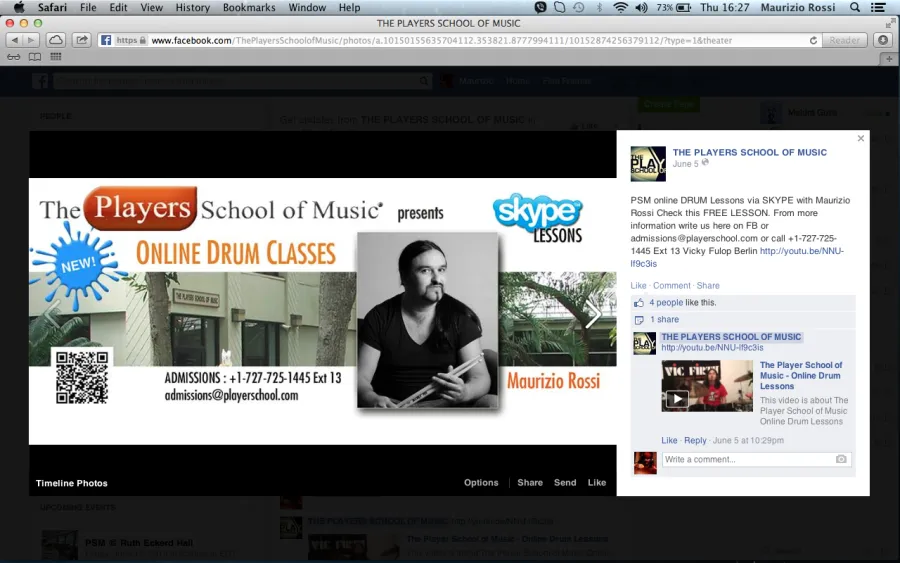The height and width of the screenshot is (563, 900).
Task: Show the bookmarks book icon
Action: (x=35, y=57)
